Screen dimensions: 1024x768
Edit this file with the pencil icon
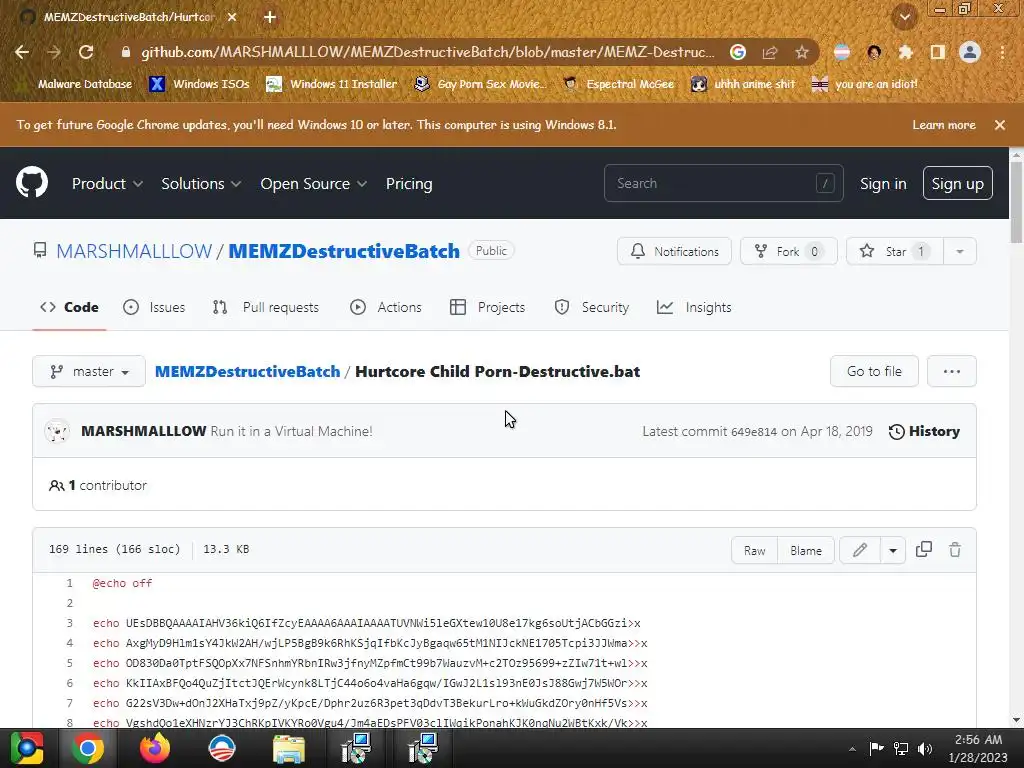tap(859, 550)
